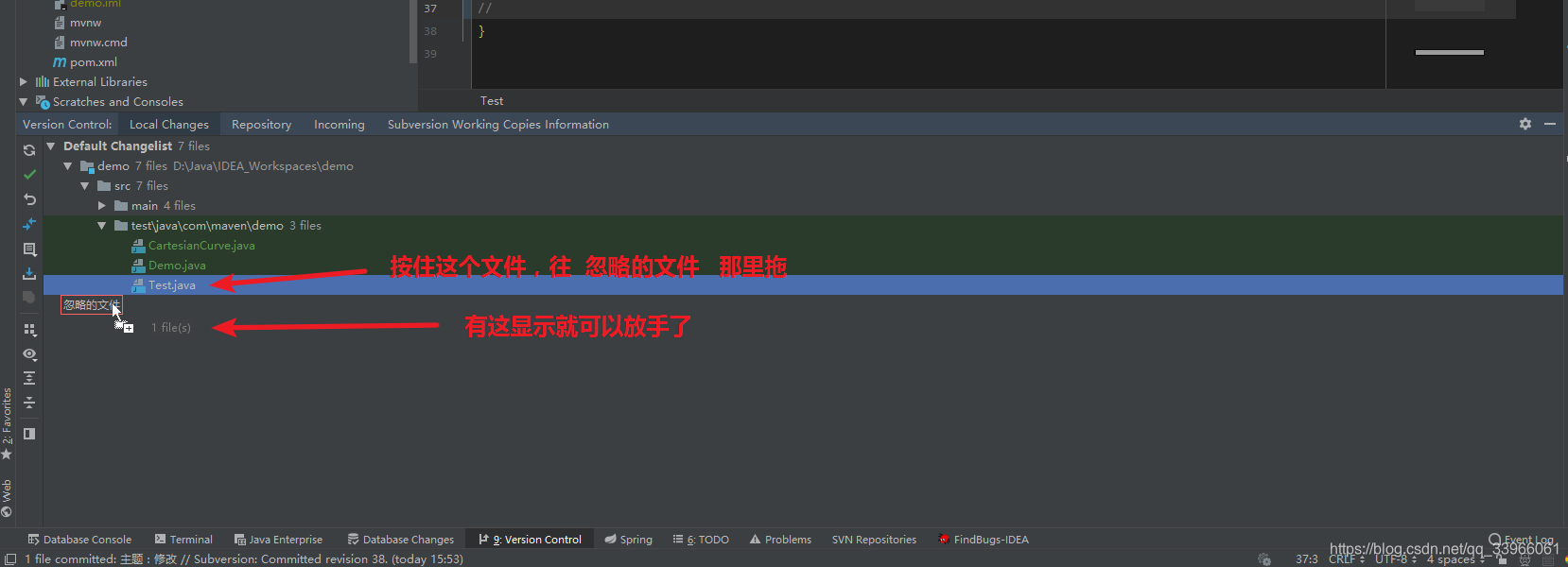The width and height of the screenshot is (1568, 567).
Task: Click the Shelve download icon
Action: coord(29,273)
